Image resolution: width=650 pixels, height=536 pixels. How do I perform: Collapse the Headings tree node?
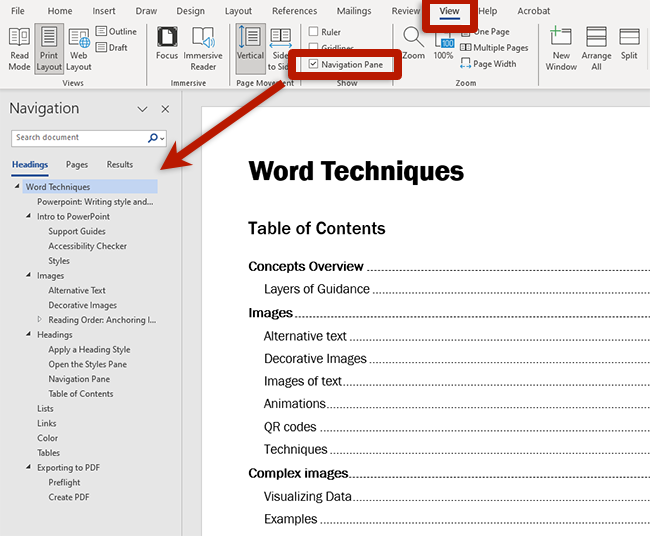[28, 334]
